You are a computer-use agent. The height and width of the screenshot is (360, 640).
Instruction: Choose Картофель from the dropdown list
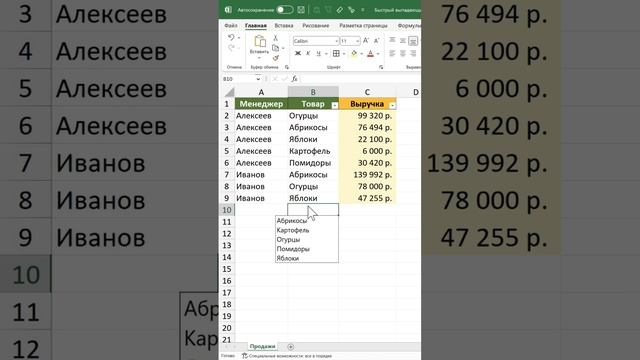(x=307, y=230)
